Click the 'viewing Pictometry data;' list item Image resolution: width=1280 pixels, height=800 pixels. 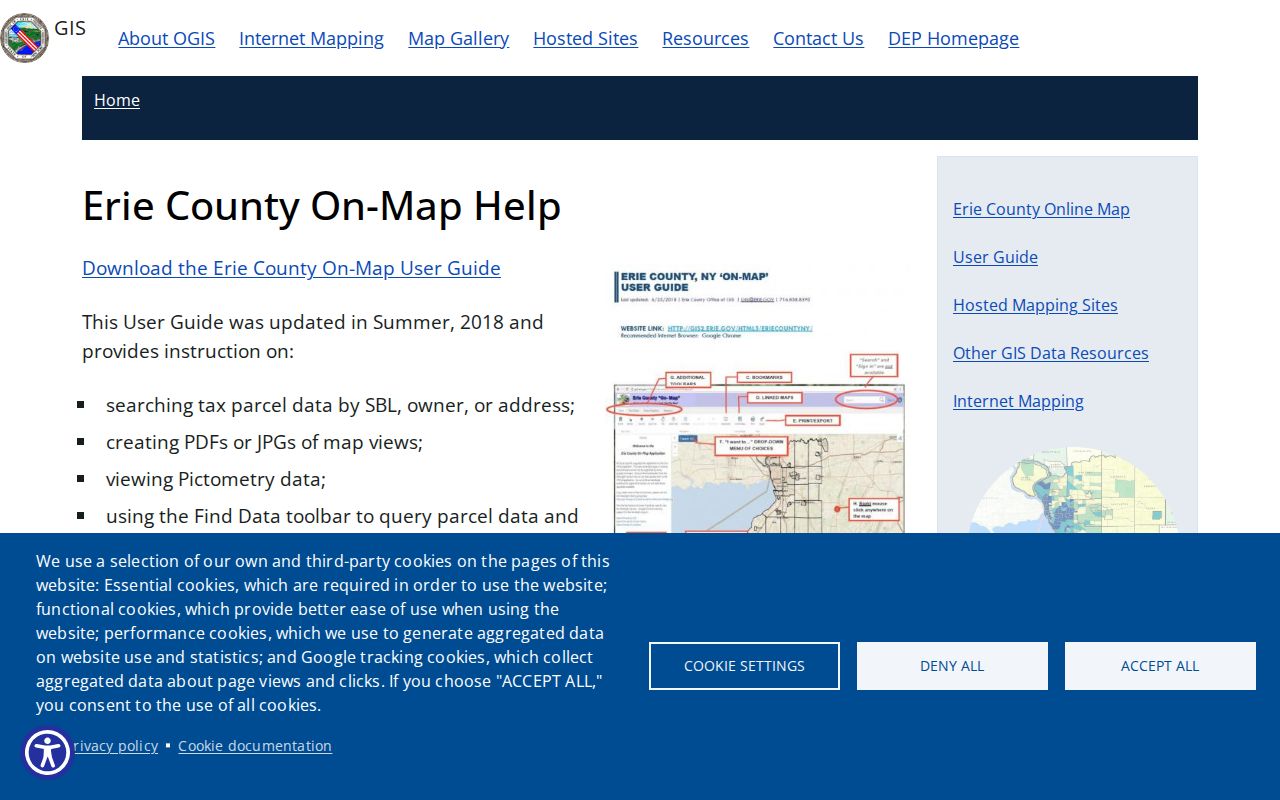[x=216, y=479]
